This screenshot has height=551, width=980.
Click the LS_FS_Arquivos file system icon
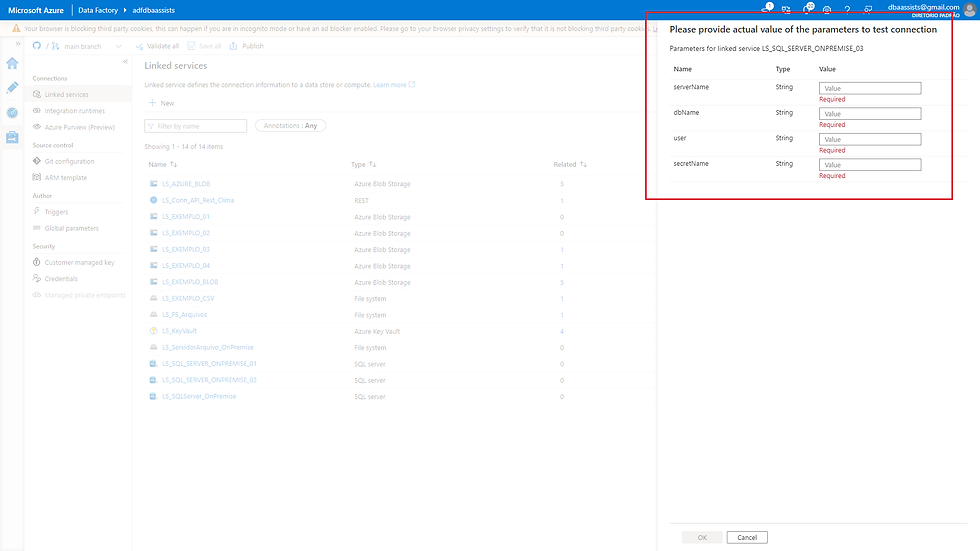click(153, 314)
